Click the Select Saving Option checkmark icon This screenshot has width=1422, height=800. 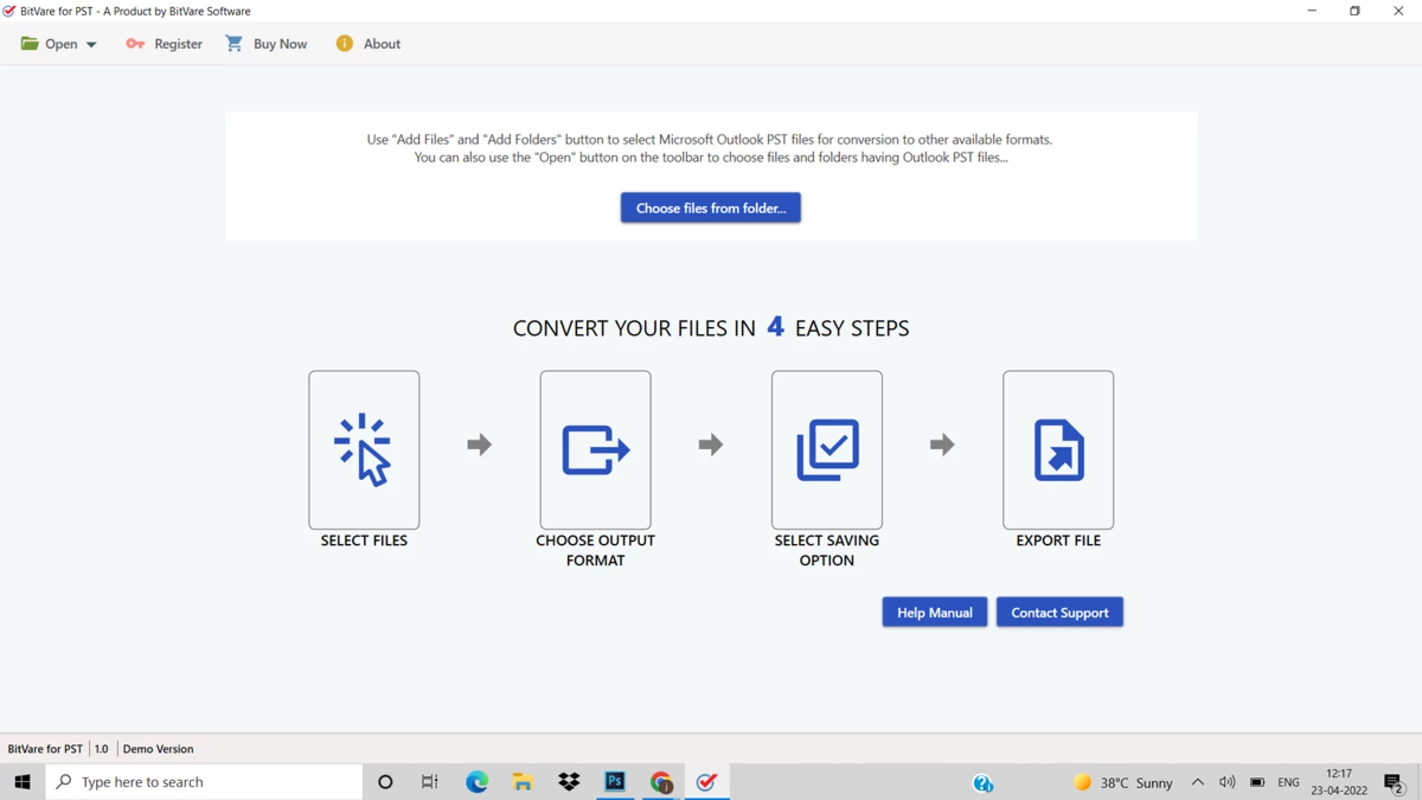click(x=827, y=450)
